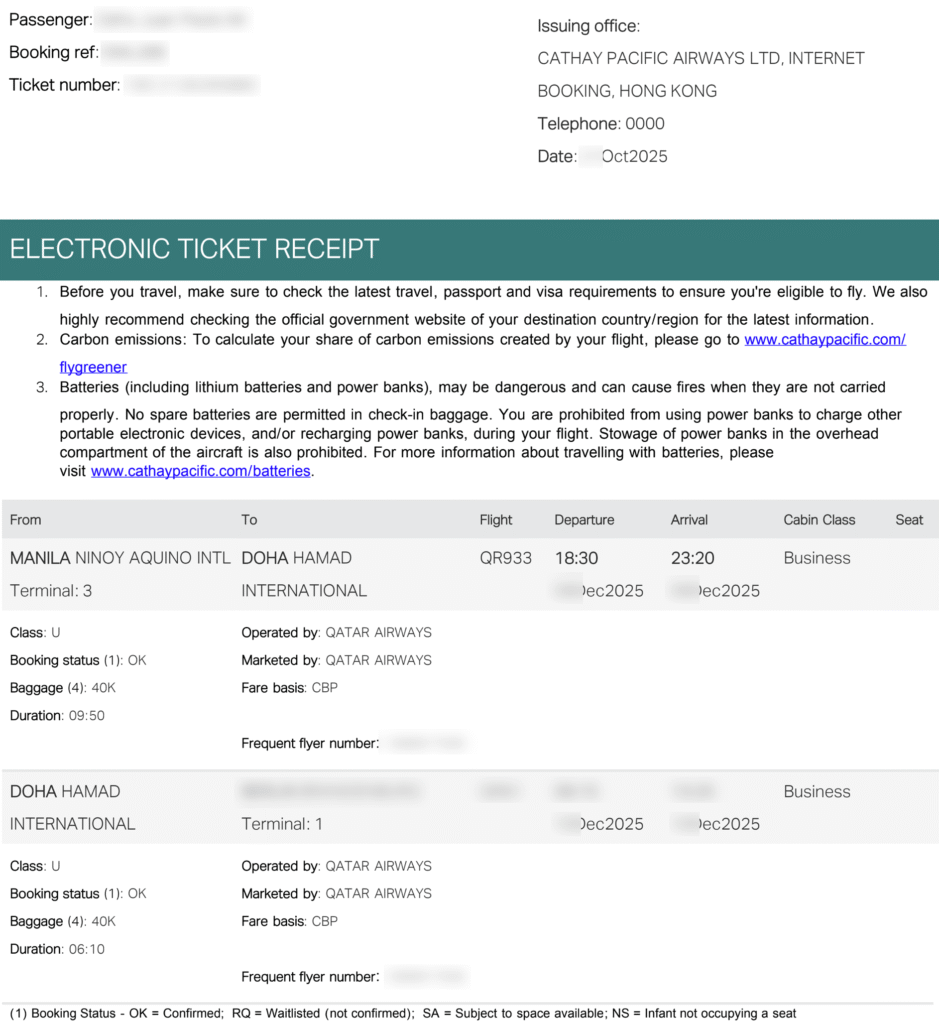Click the Booking ref label
The width and height of the screenshot is (939, 1024).
(x=53, y=52)
